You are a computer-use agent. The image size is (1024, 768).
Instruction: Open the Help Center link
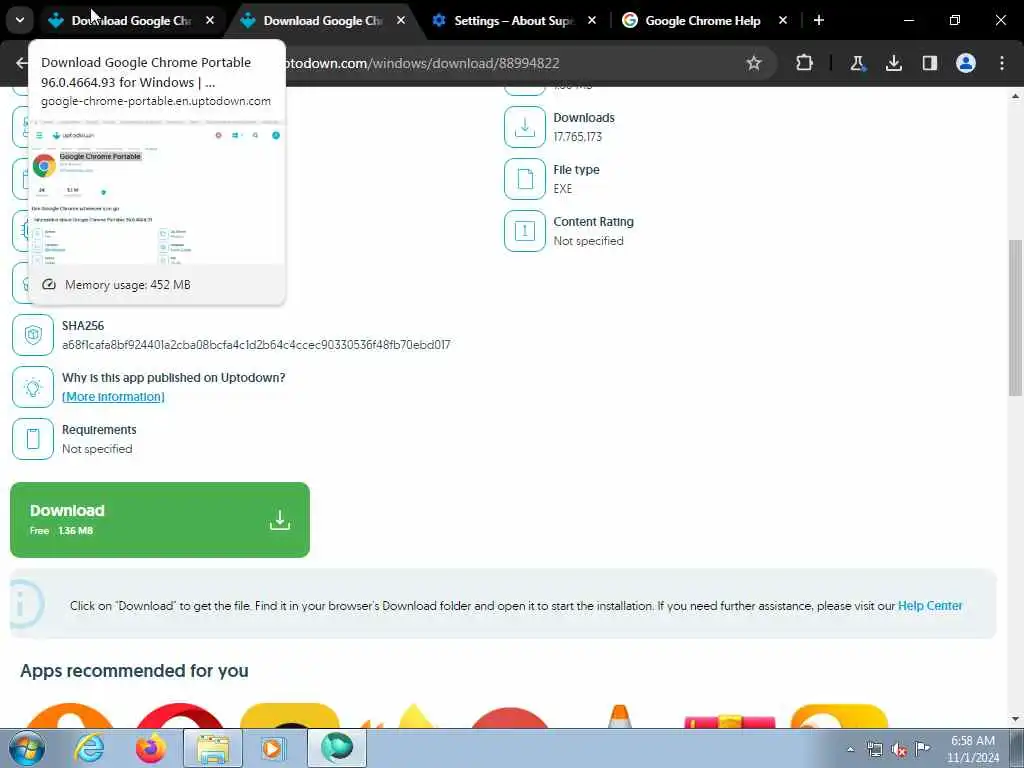point(930,606)
